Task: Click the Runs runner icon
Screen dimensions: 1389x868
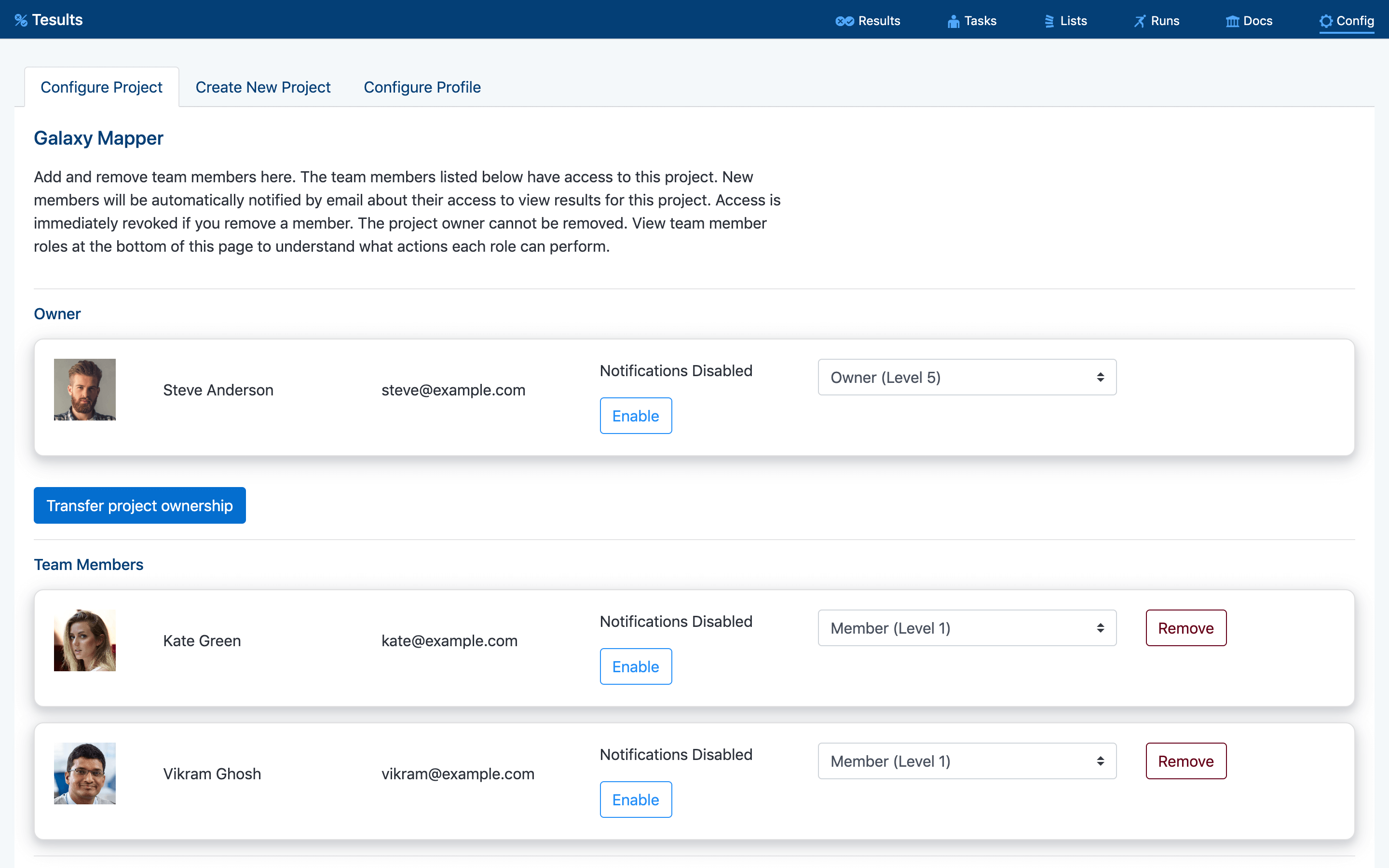Action: point(1139,21)
